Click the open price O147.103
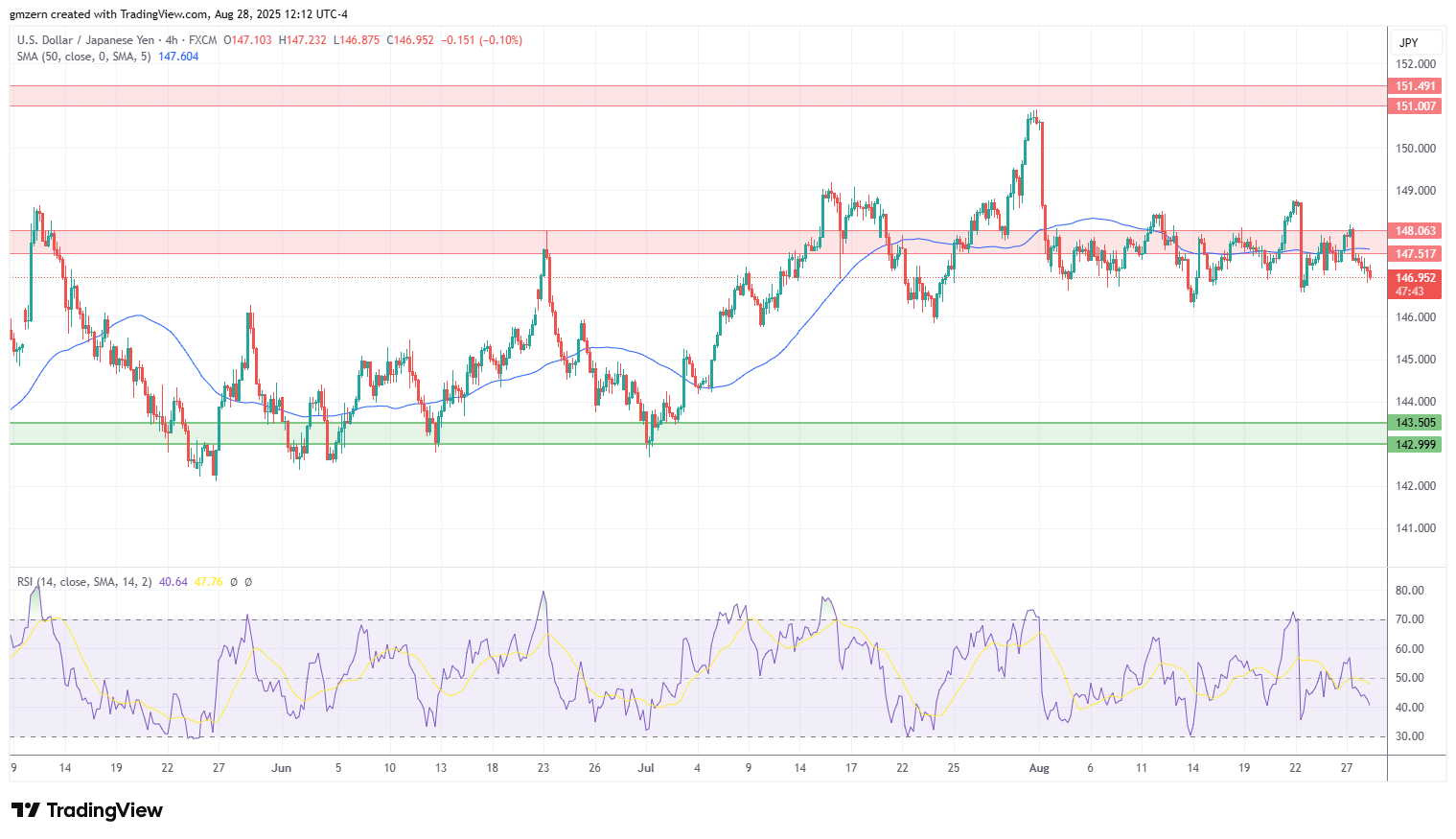1456x839 pixels. point(247,40)
